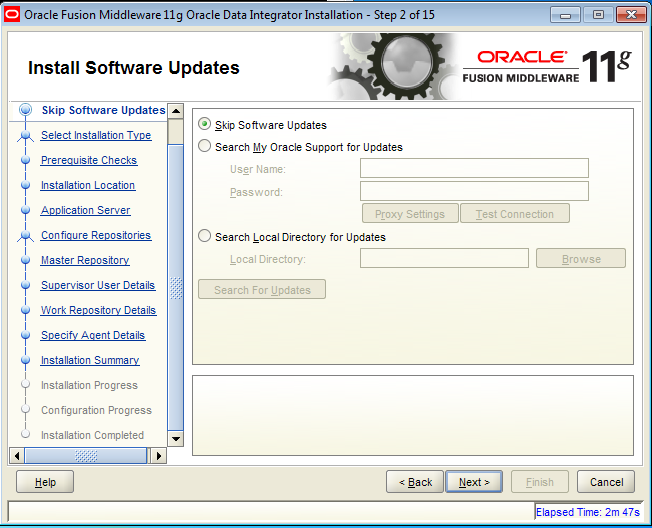Click the current step circle icon beside Skip Software Updates

26,110
